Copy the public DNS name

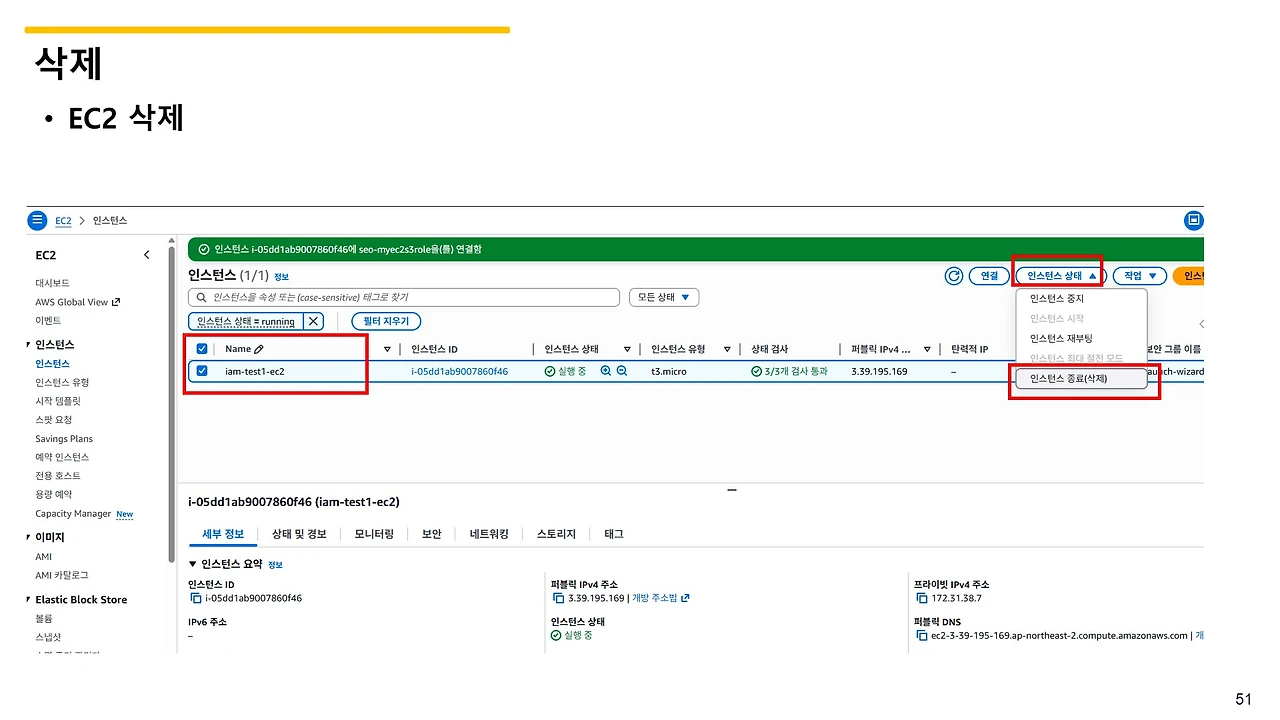point(921,635)
